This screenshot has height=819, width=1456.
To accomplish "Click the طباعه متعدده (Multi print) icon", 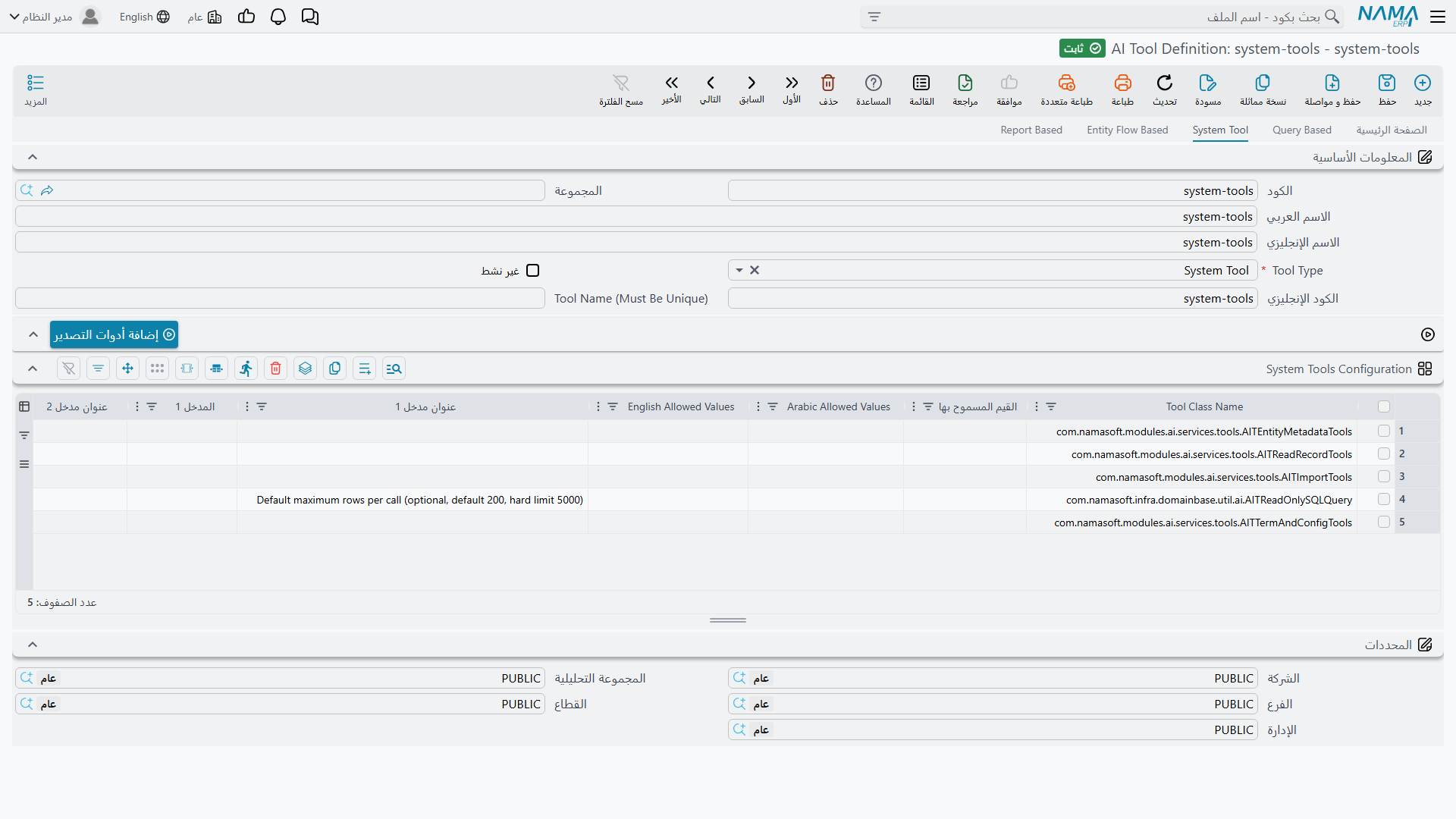I will [x=1066, y=83].
